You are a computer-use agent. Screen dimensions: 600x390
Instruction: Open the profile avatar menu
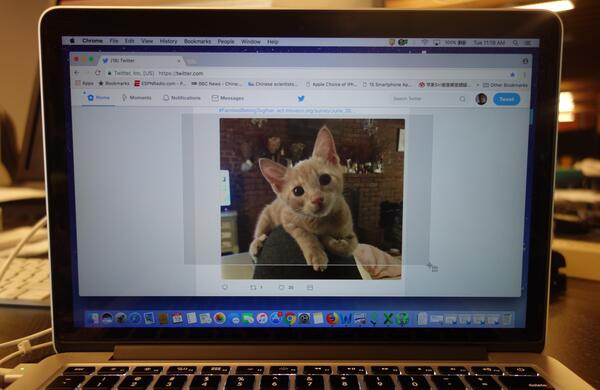(x=481, y=99)
